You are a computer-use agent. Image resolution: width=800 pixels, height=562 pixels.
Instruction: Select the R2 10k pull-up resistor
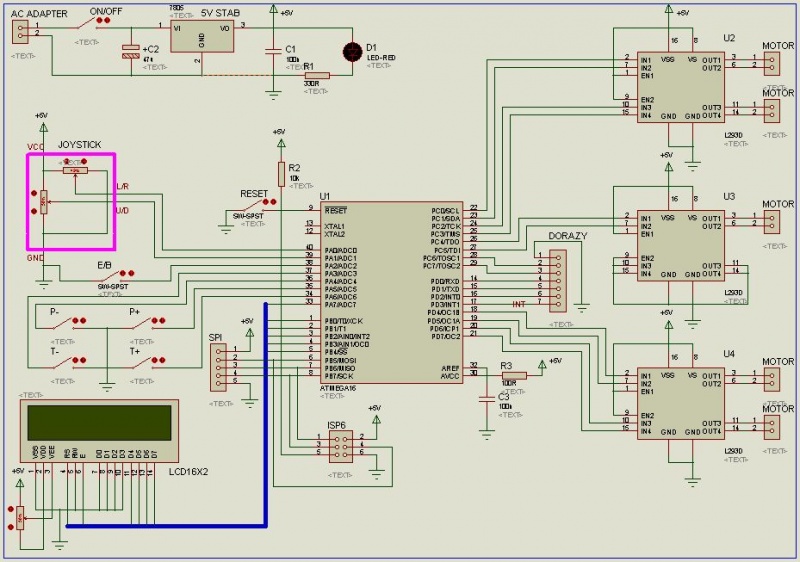[281, 170]
